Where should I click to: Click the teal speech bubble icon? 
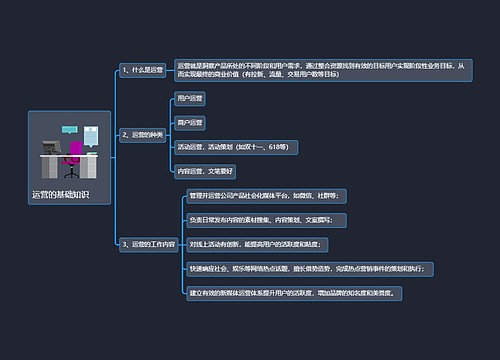70,130
